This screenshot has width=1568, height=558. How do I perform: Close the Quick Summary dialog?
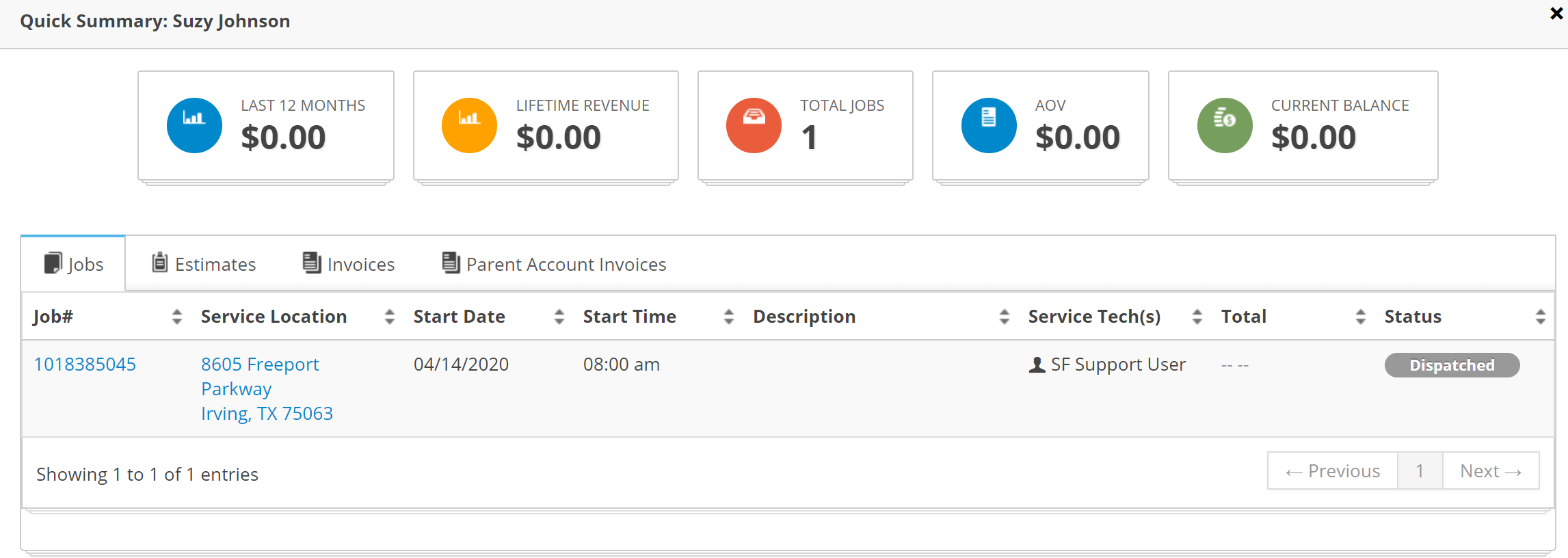click(1556, 13)
